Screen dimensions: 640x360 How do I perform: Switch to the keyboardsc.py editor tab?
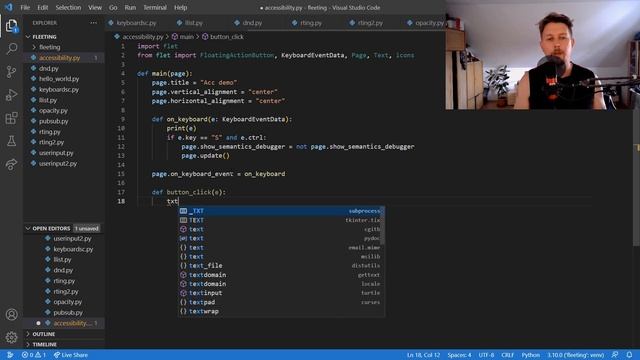[136, 23]
